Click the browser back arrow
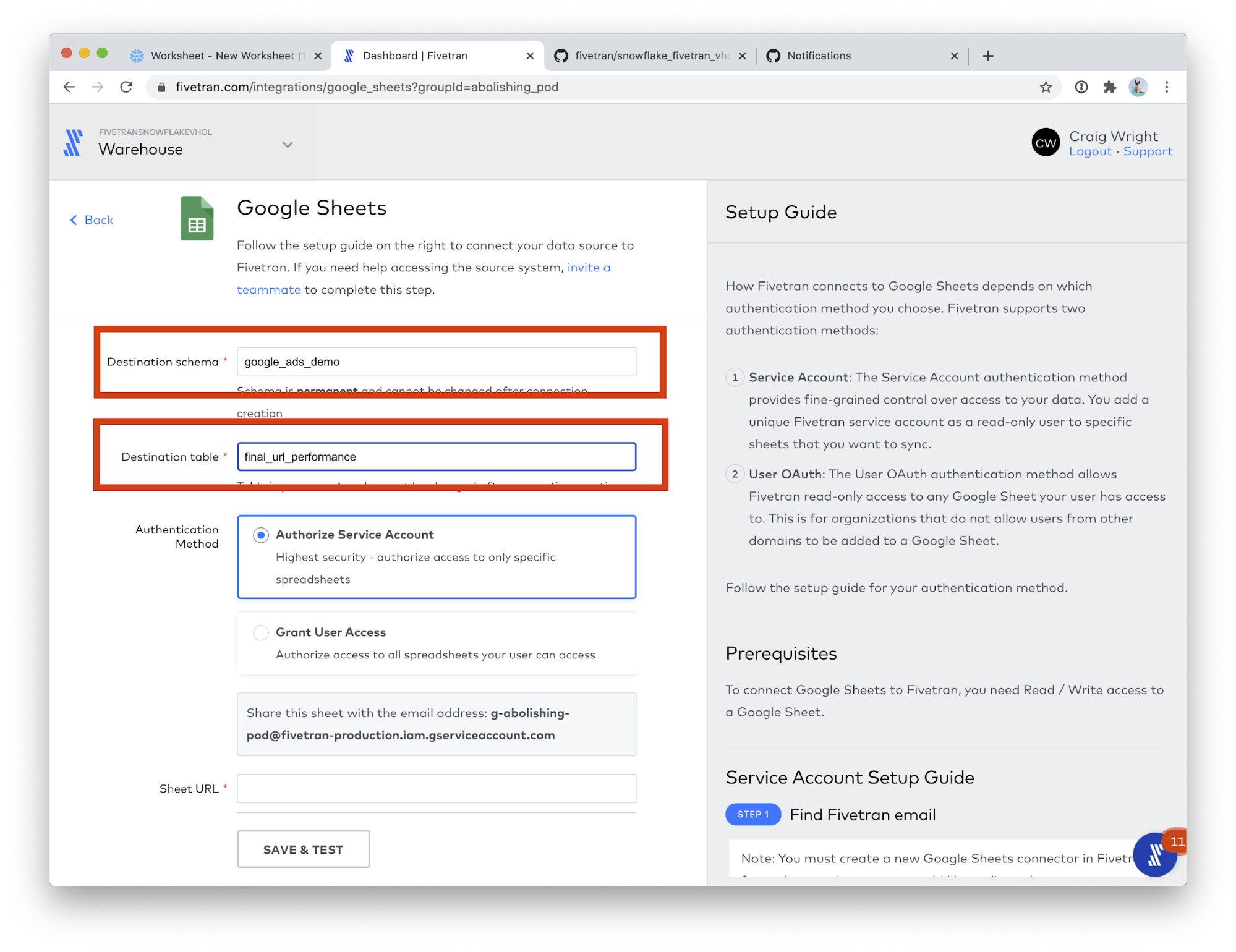Viewport: 1236px width, 952px height. [69, 87]
